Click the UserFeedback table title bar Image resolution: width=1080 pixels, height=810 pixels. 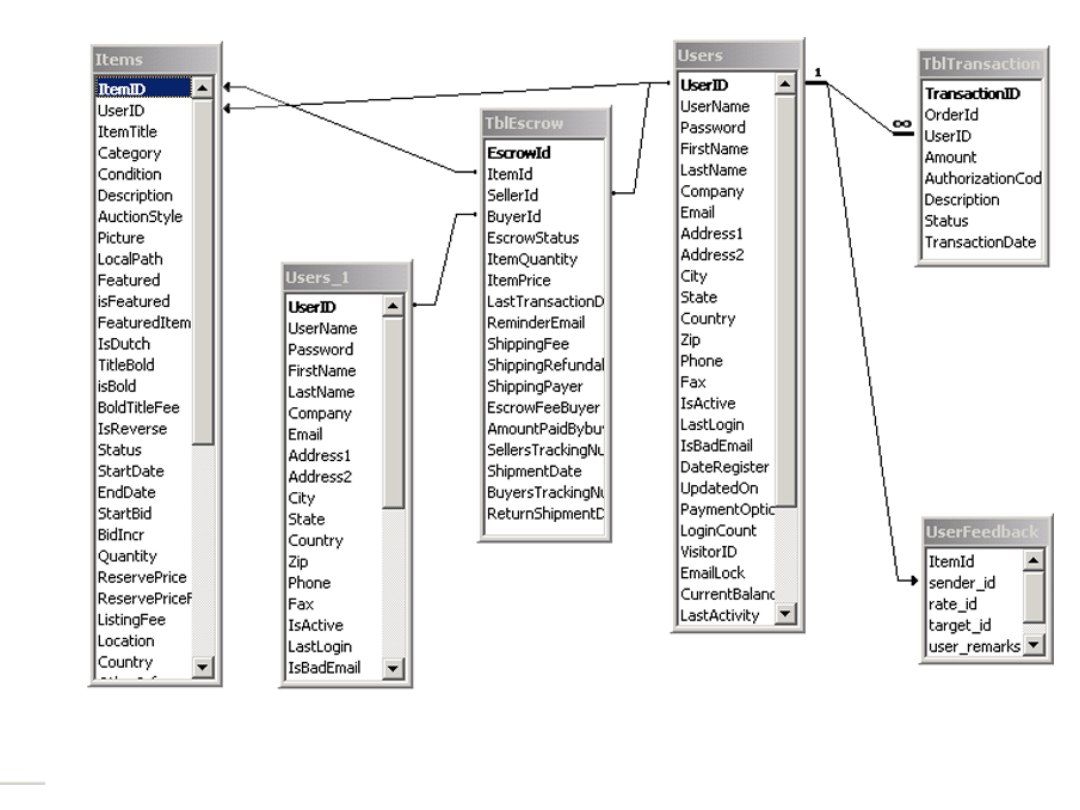985,533
